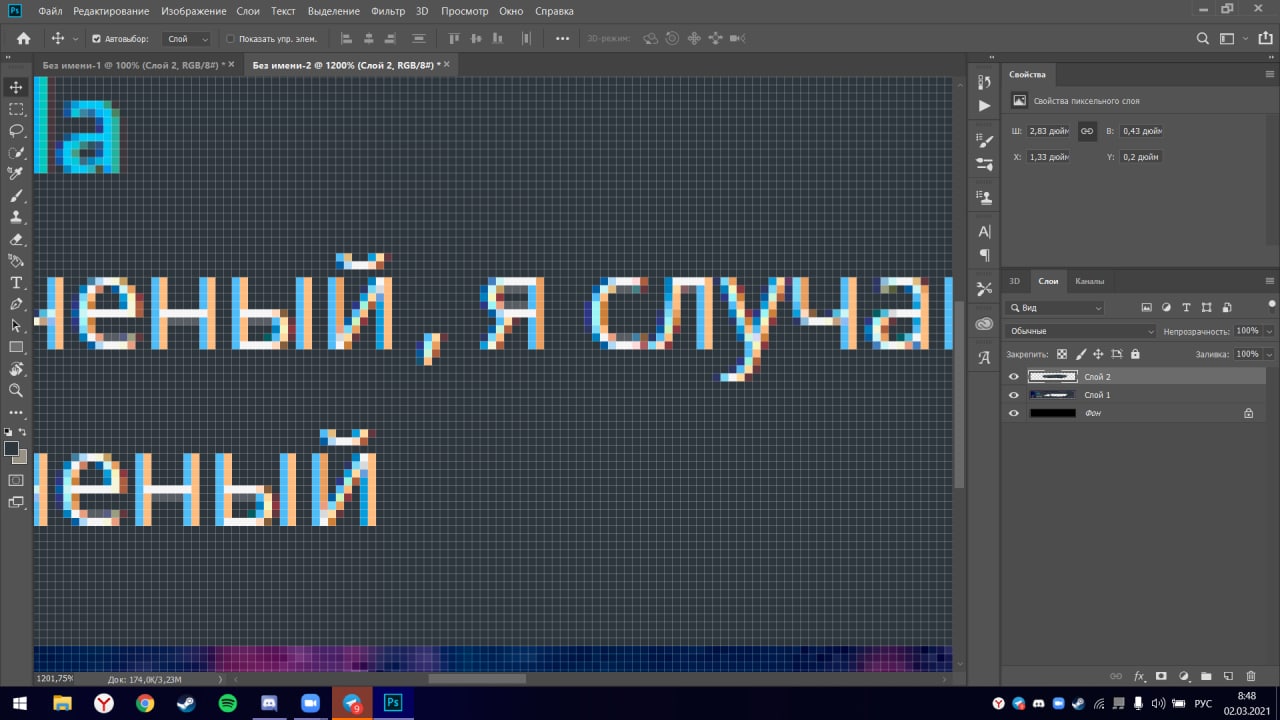
Task: Open the Brush Settings panel icon
Action: (984, 142)
